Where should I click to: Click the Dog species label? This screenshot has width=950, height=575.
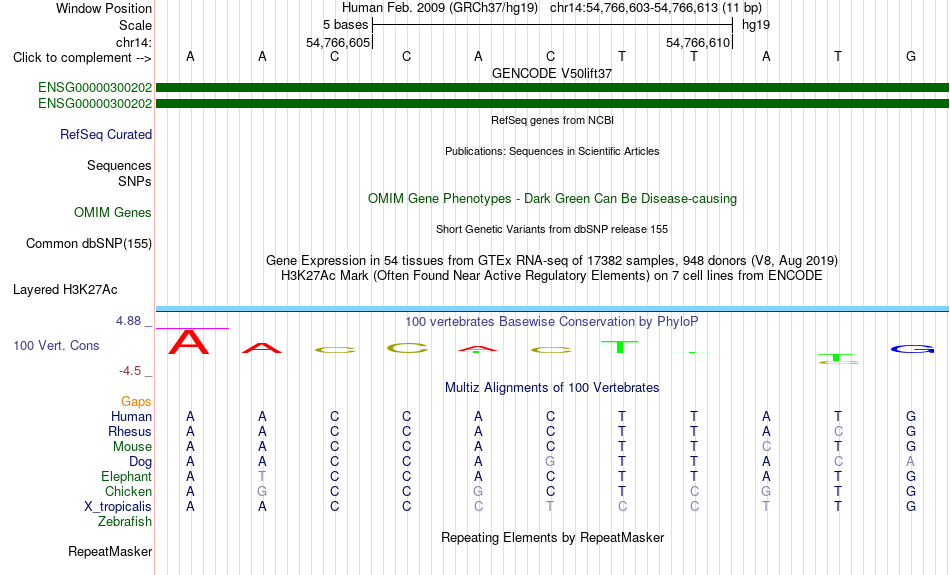pyautogui.click(x=140, y=462)
